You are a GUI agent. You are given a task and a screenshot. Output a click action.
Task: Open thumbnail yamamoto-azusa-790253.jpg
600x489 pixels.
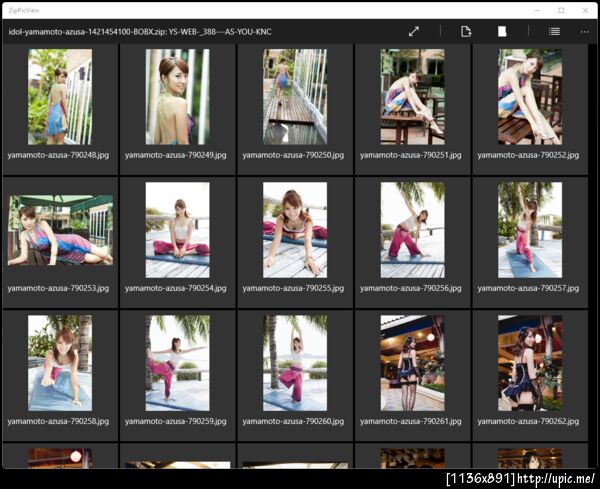[60, 230]
